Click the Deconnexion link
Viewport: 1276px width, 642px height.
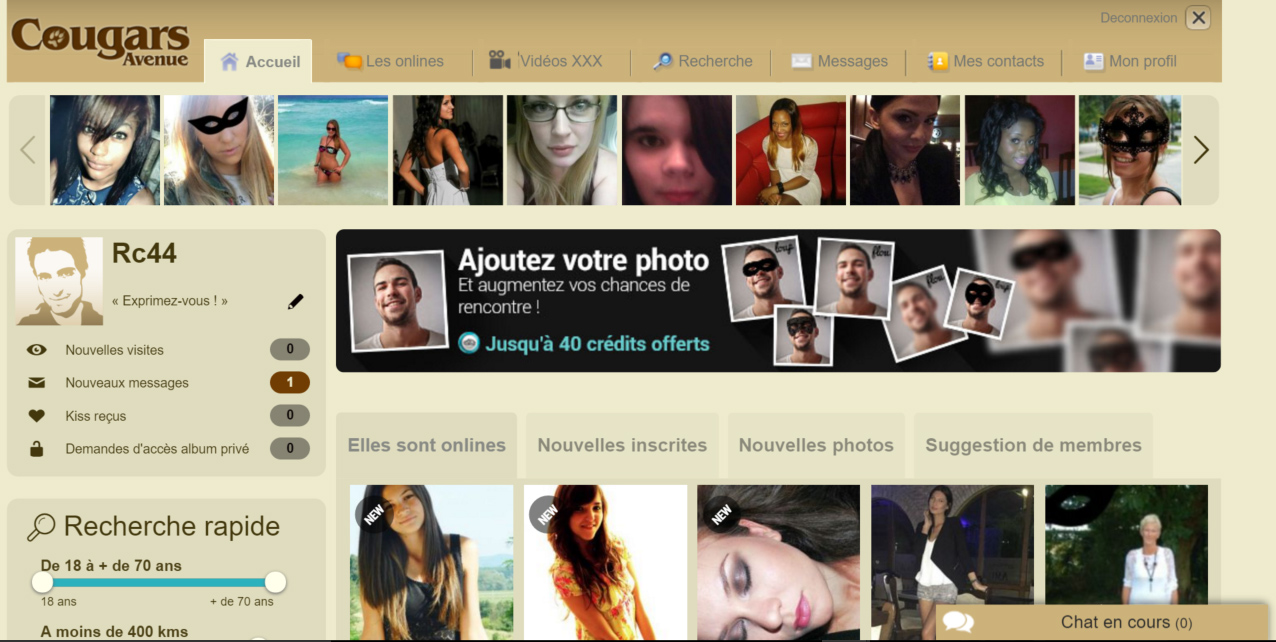1139,18
